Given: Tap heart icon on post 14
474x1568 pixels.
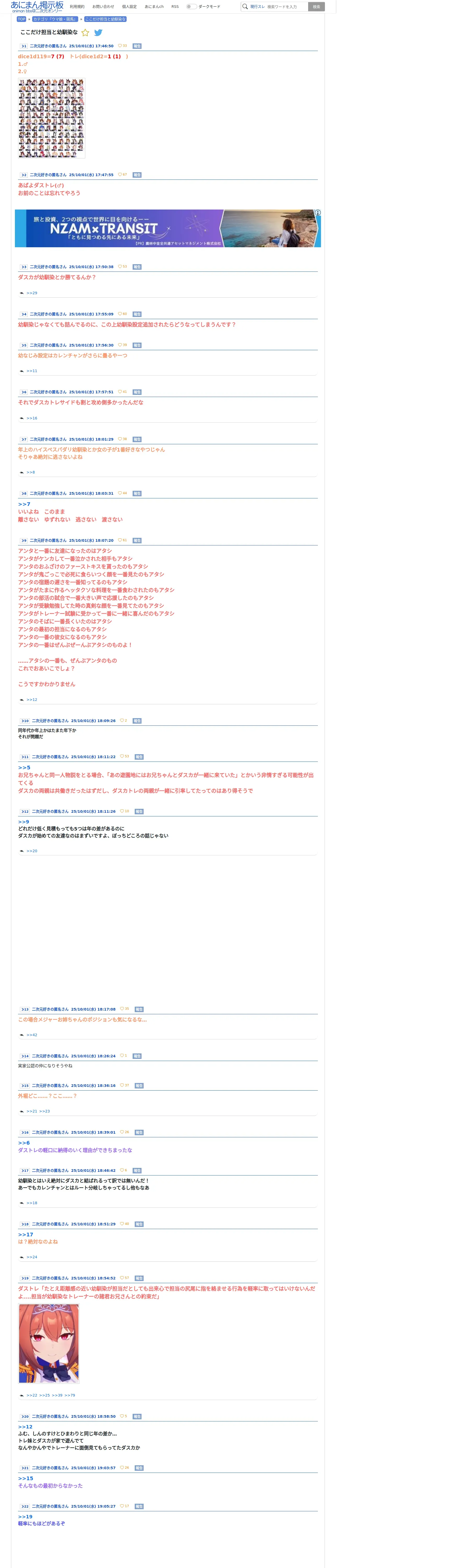Looking at the screenshot, I should click(x=122, y=1056).
